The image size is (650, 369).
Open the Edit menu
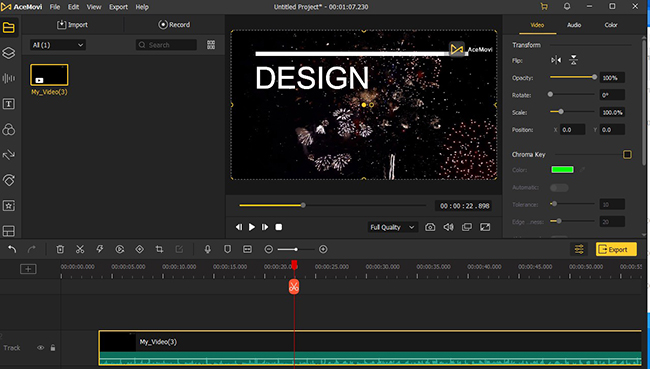tap(73, 7)
